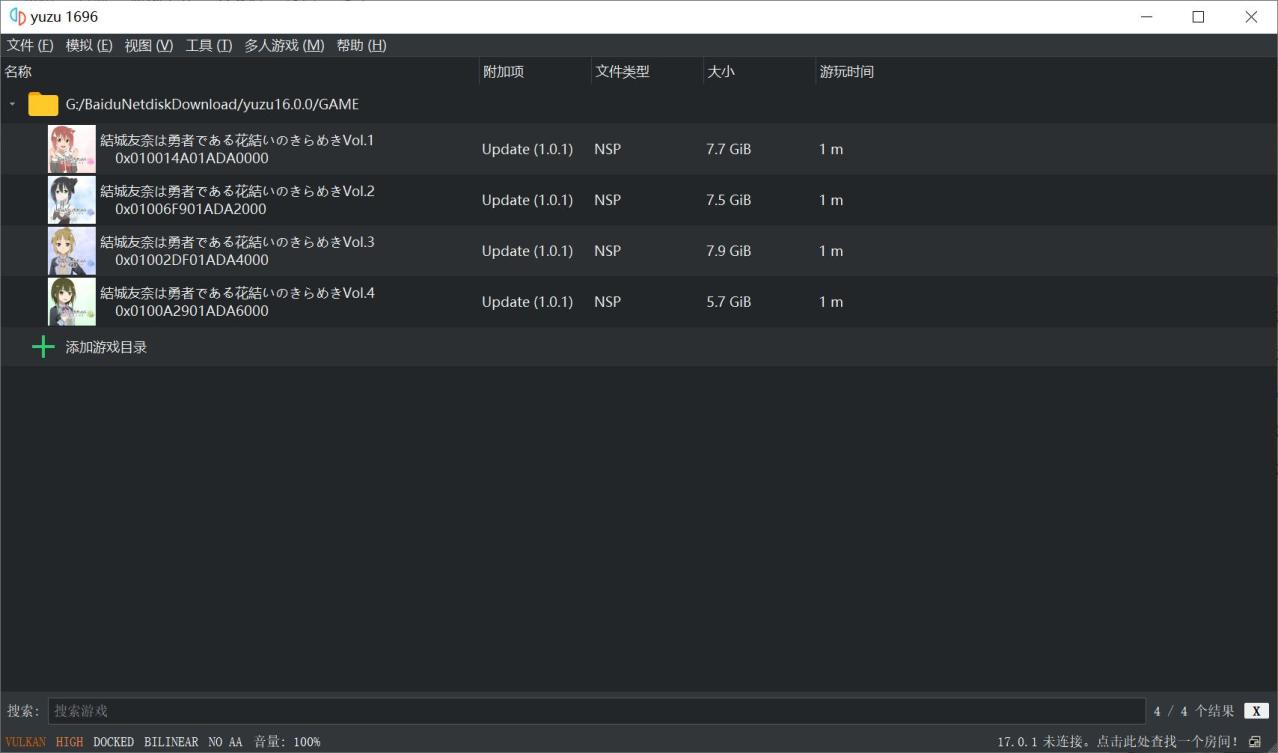Collapse the G:/BaiduNetdiskDownload game folder arrow
The width and height of the screenshot is (1278, 753).
tap(12, 104)
